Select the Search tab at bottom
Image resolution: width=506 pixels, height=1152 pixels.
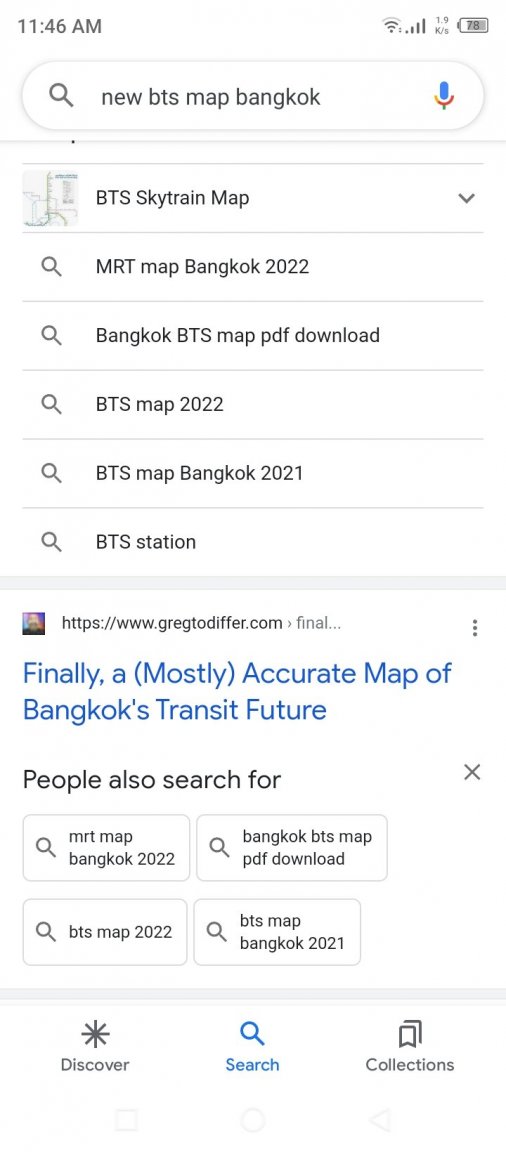coord(252,1046)
